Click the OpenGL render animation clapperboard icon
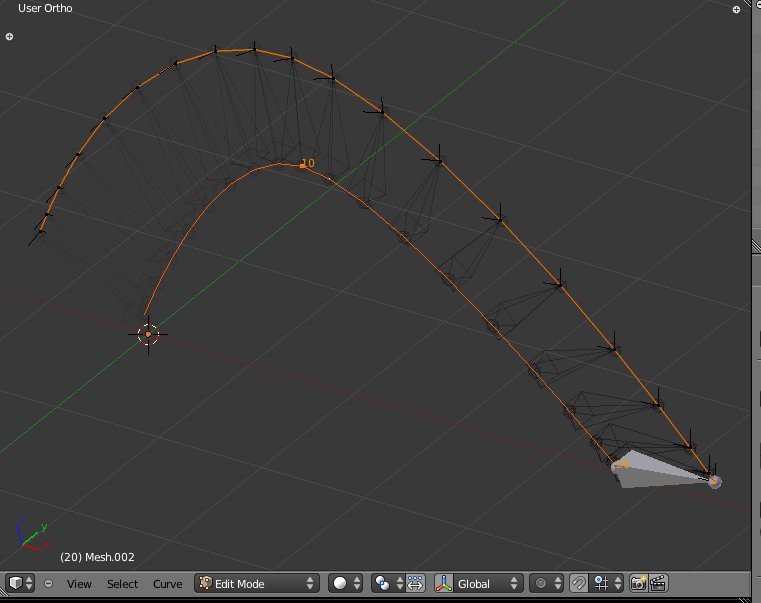The width and height of the screenshot is (761, 603). click(x=658, y=583)
